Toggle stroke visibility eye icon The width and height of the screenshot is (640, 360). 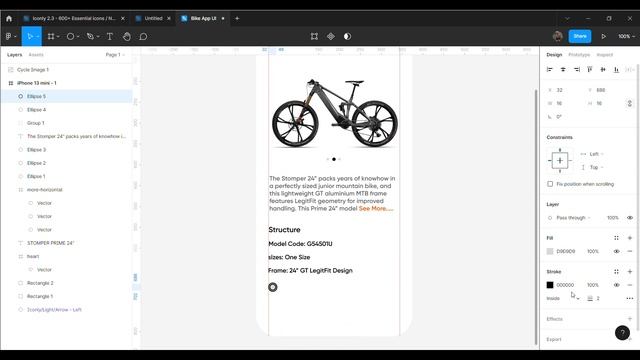point(616,285)
